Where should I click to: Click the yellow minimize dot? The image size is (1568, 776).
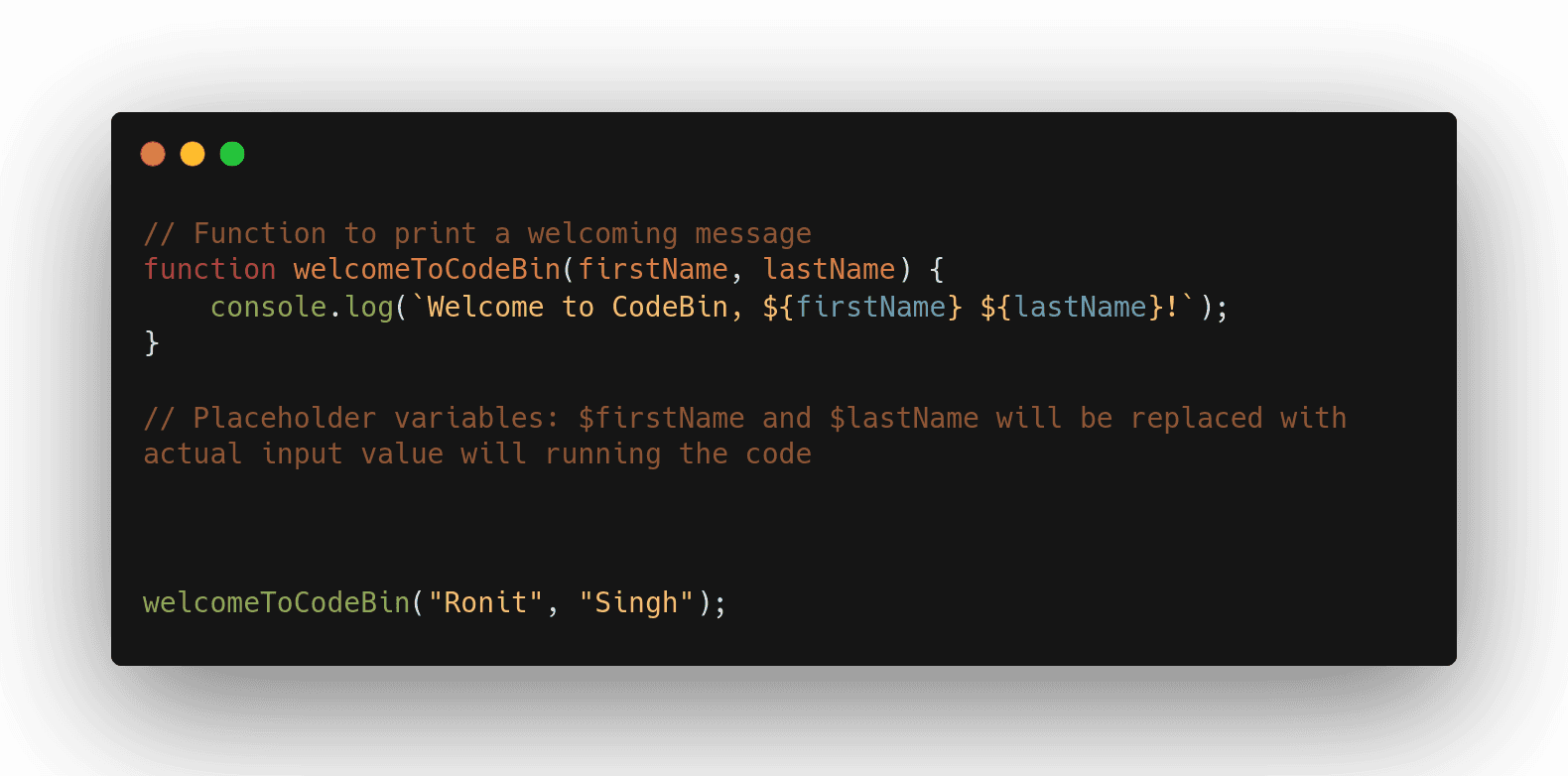click(193, 154)
